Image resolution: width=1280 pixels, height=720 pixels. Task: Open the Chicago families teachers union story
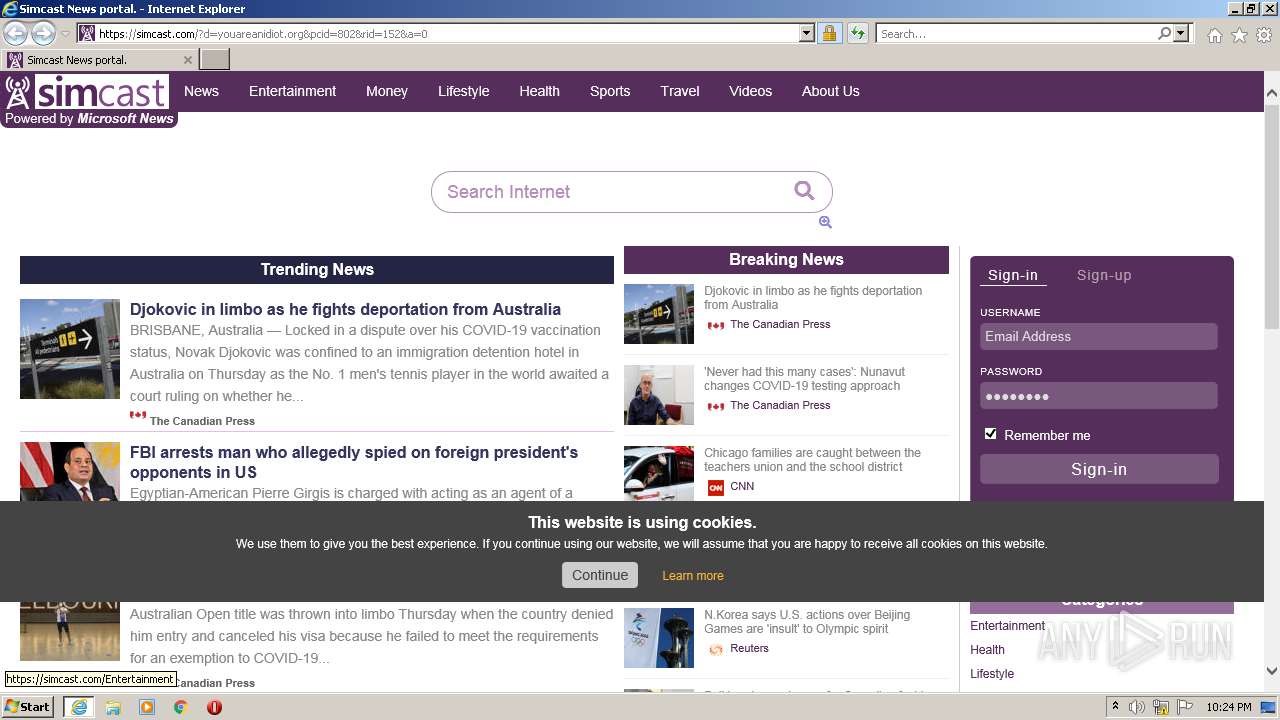pos(812,460)
